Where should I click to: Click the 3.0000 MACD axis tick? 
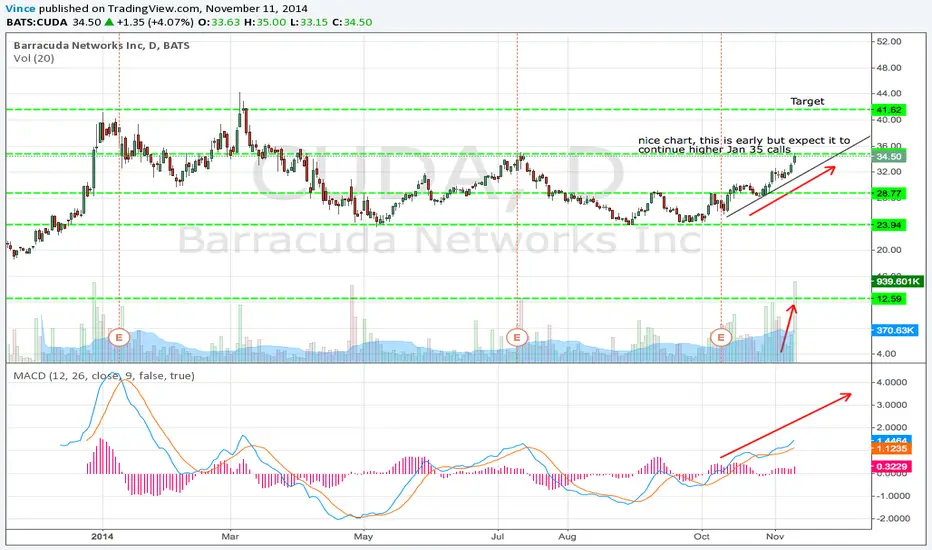point(892,405)
